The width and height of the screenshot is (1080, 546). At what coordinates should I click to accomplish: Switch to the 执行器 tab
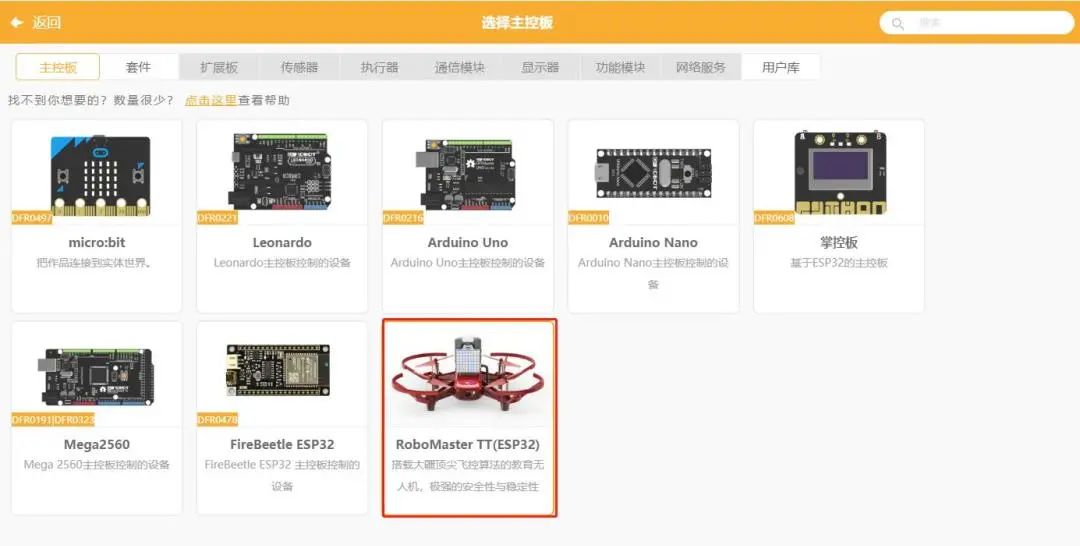(x=380, y=67)
